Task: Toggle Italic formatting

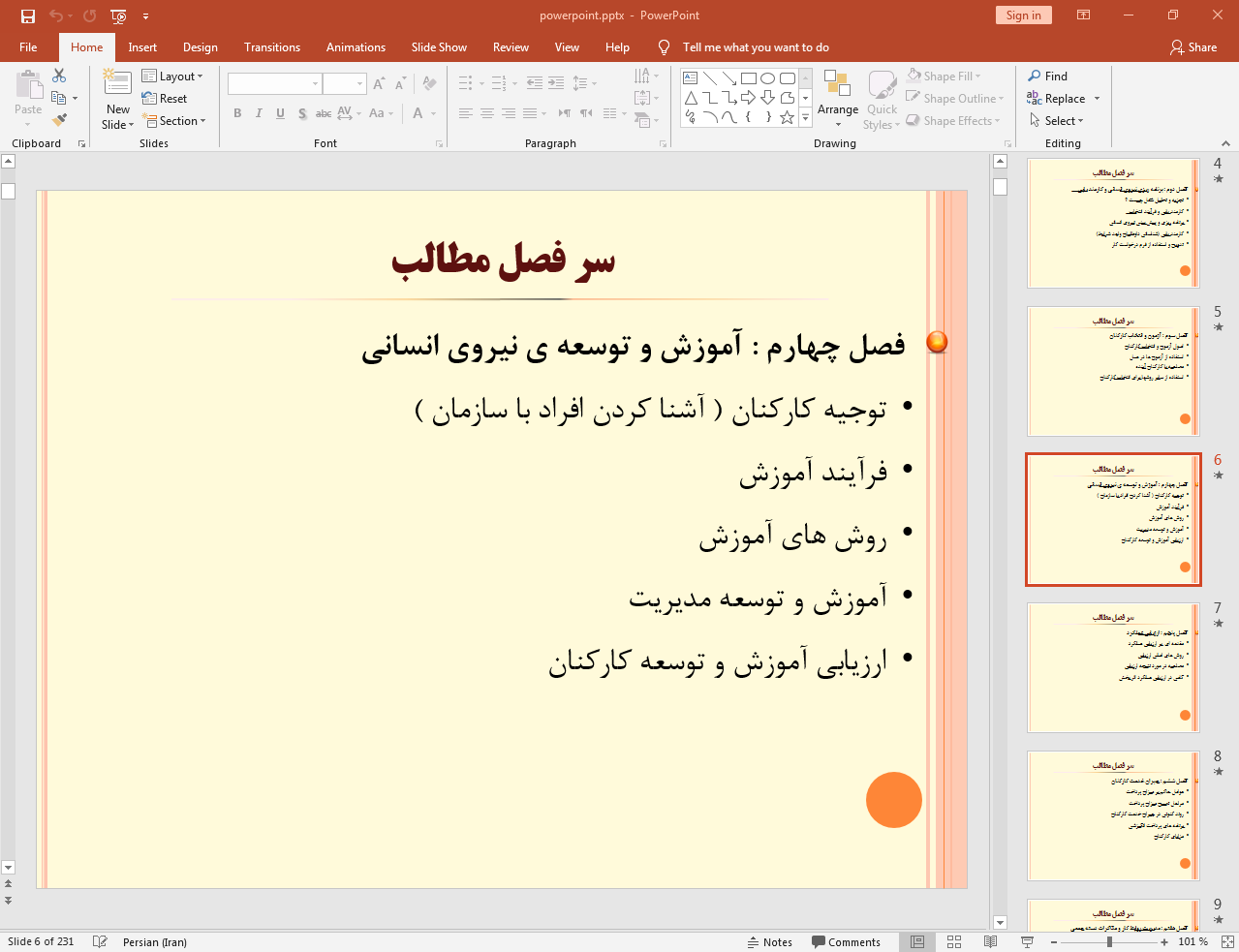Action: [x=259, y=113]
